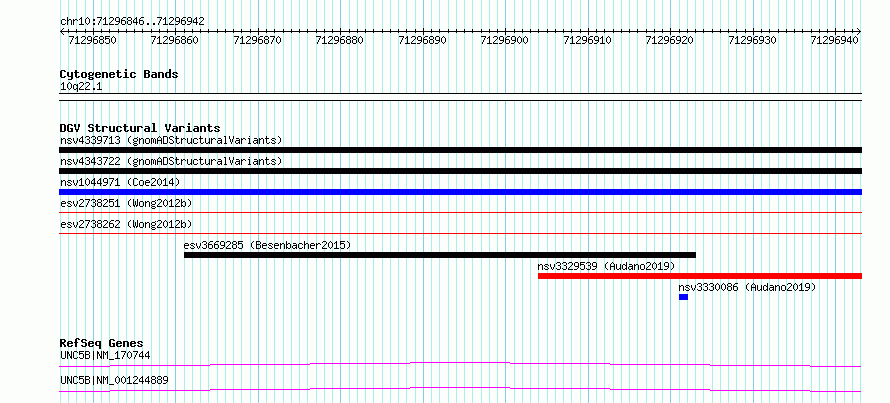Click the UNC5B NM_170744 gene track line

click(460, 364)
